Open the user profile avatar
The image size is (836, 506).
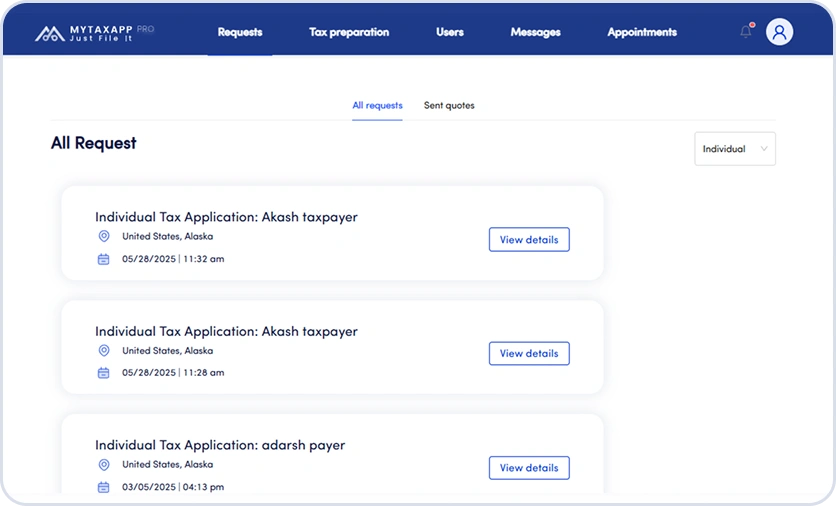779,32
